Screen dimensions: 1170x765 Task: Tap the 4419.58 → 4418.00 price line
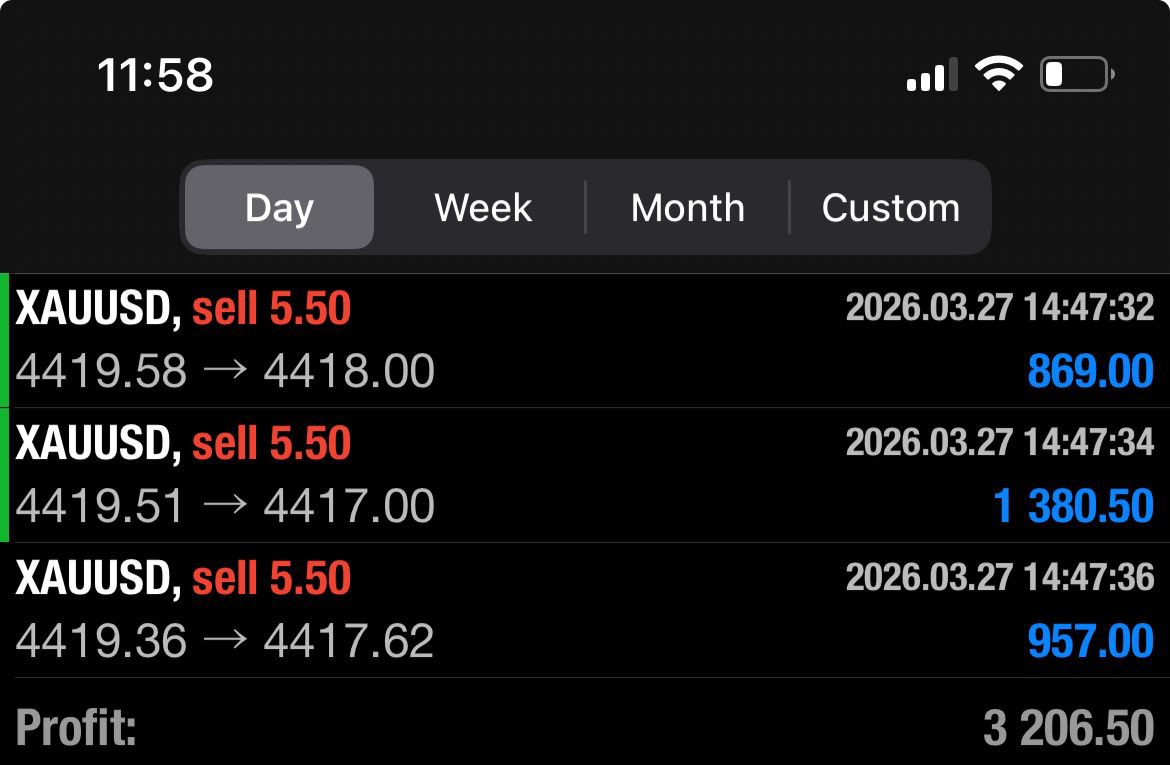[x=225, y=372]
